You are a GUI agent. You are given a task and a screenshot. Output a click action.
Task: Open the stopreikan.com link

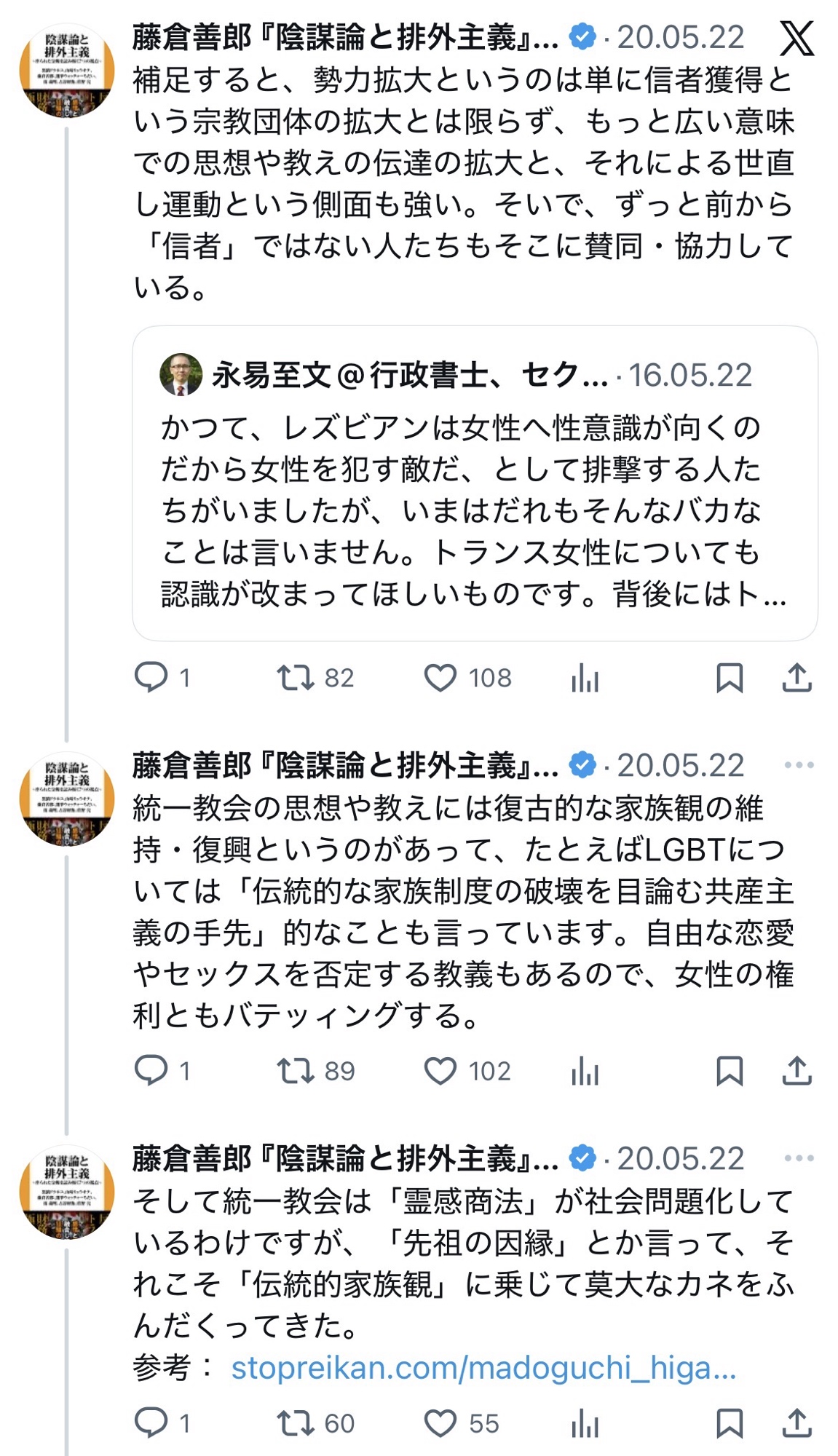(x=483, y=1368)
